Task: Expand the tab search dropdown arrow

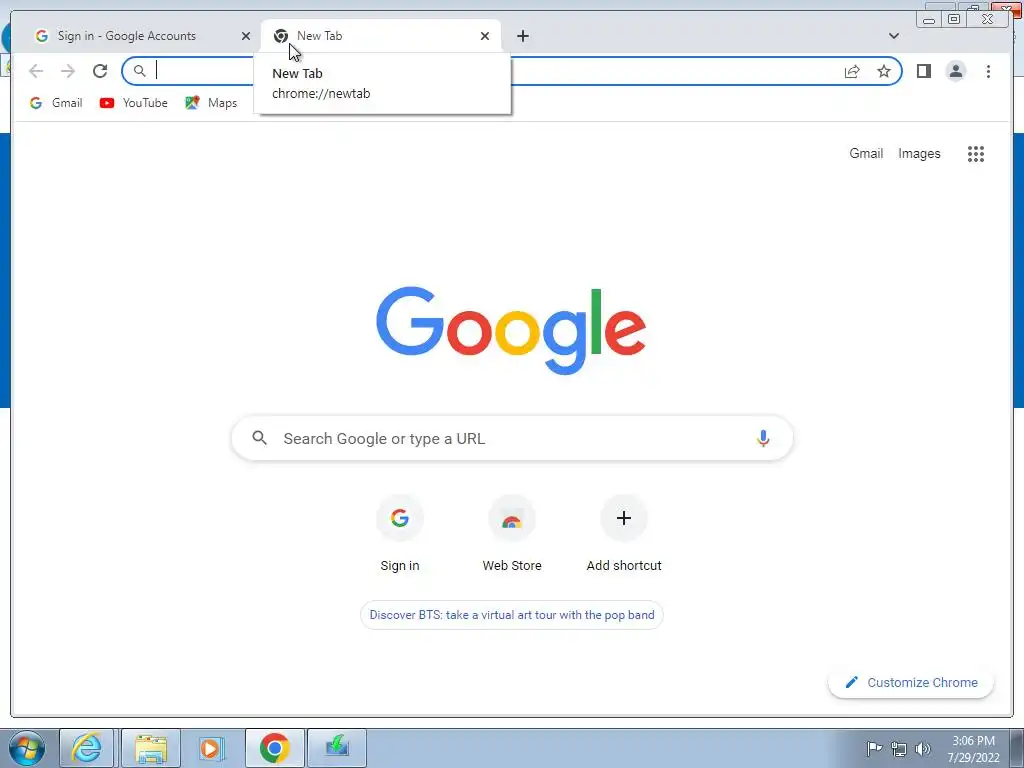Action: click(894, 36)
